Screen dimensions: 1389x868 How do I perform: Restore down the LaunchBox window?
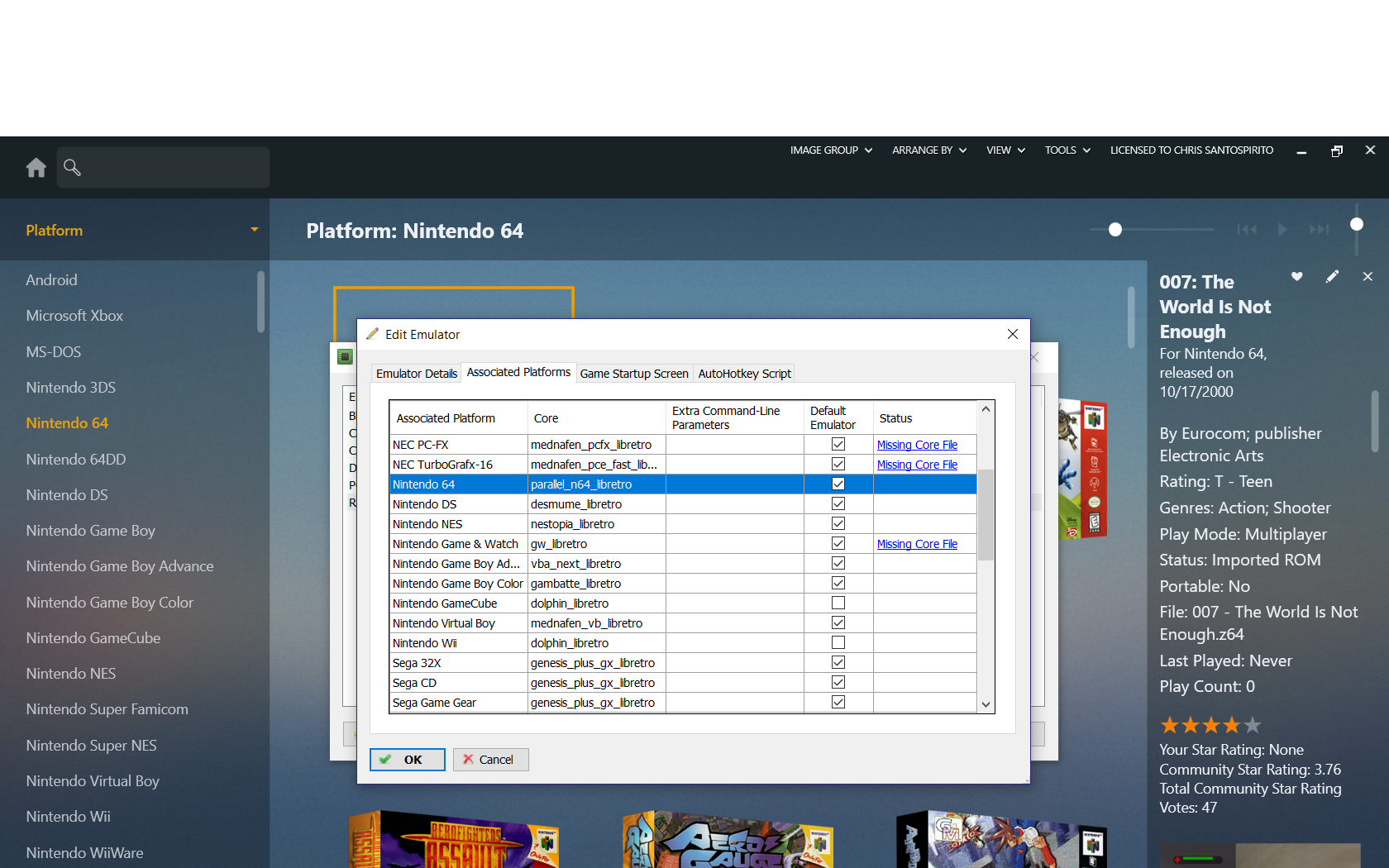tap(1337, 150)
